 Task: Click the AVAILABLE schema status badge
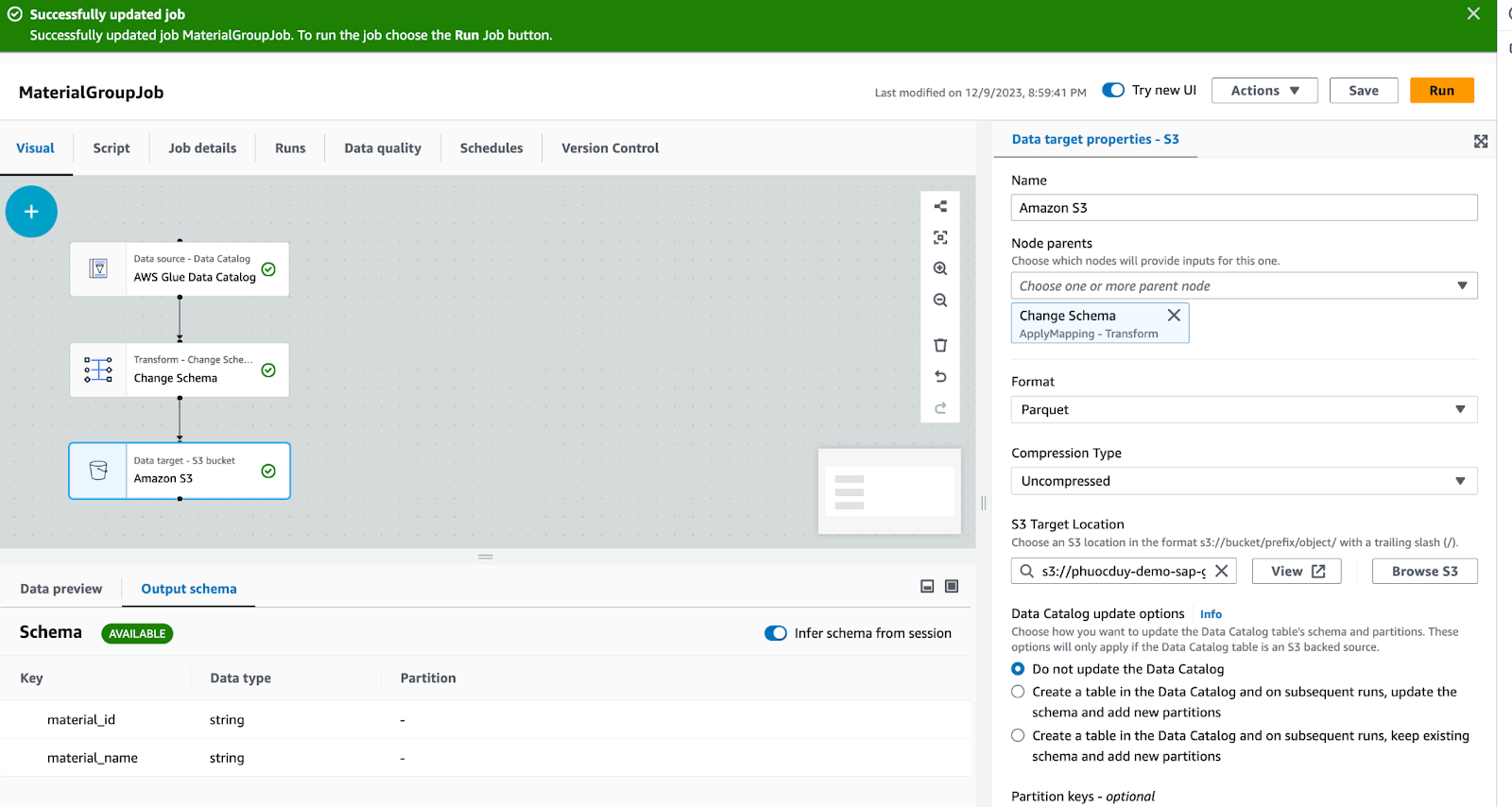137,633
